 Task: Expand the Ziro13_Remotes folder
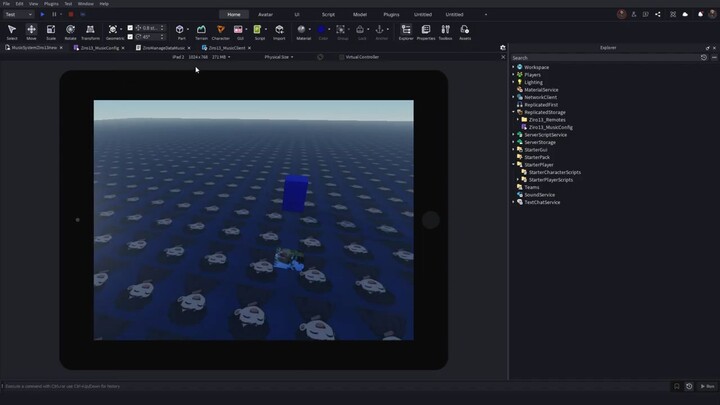click(518, 120)
